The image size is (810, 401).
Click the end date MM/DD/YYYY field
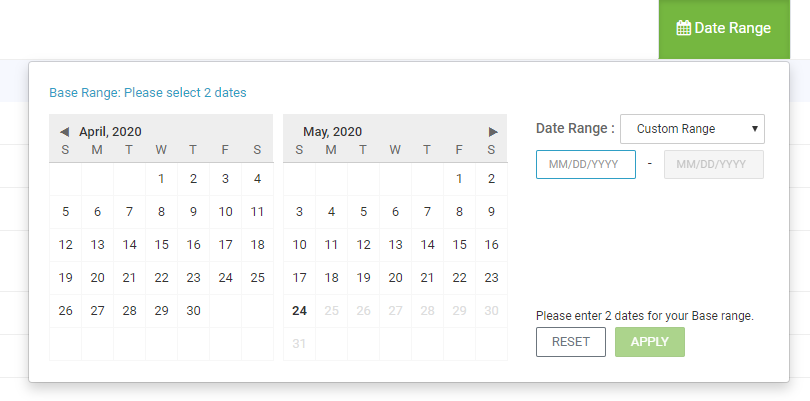coord(713,164)
